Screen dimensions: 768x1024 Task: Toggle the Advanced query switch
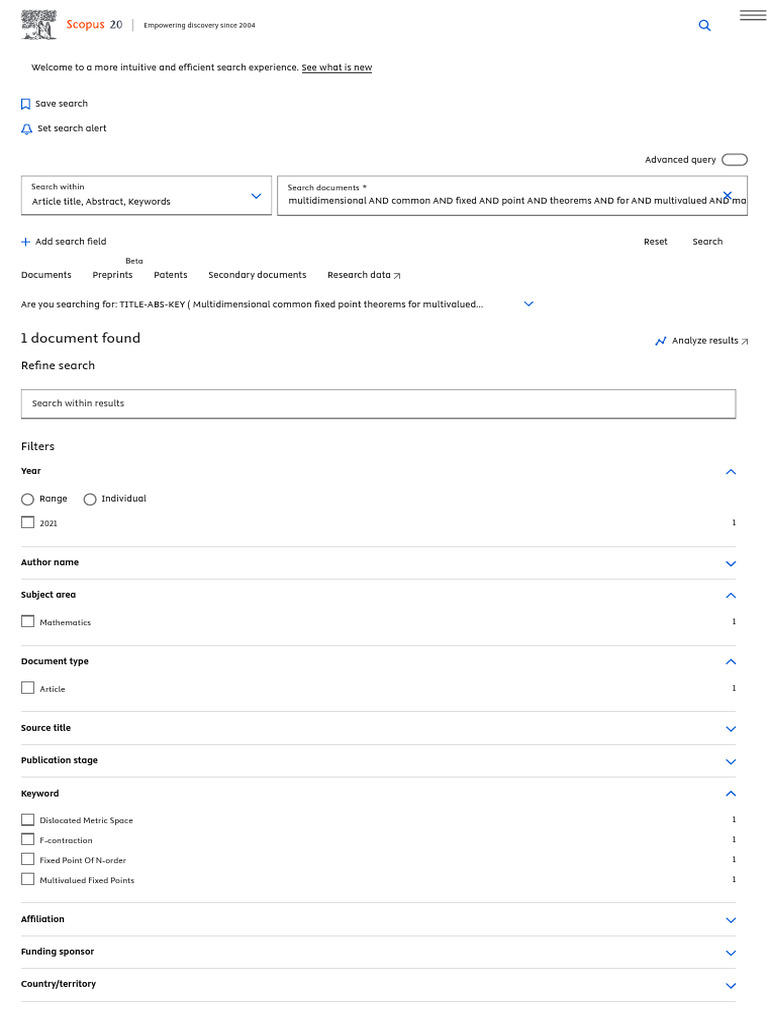pos(735,160)
